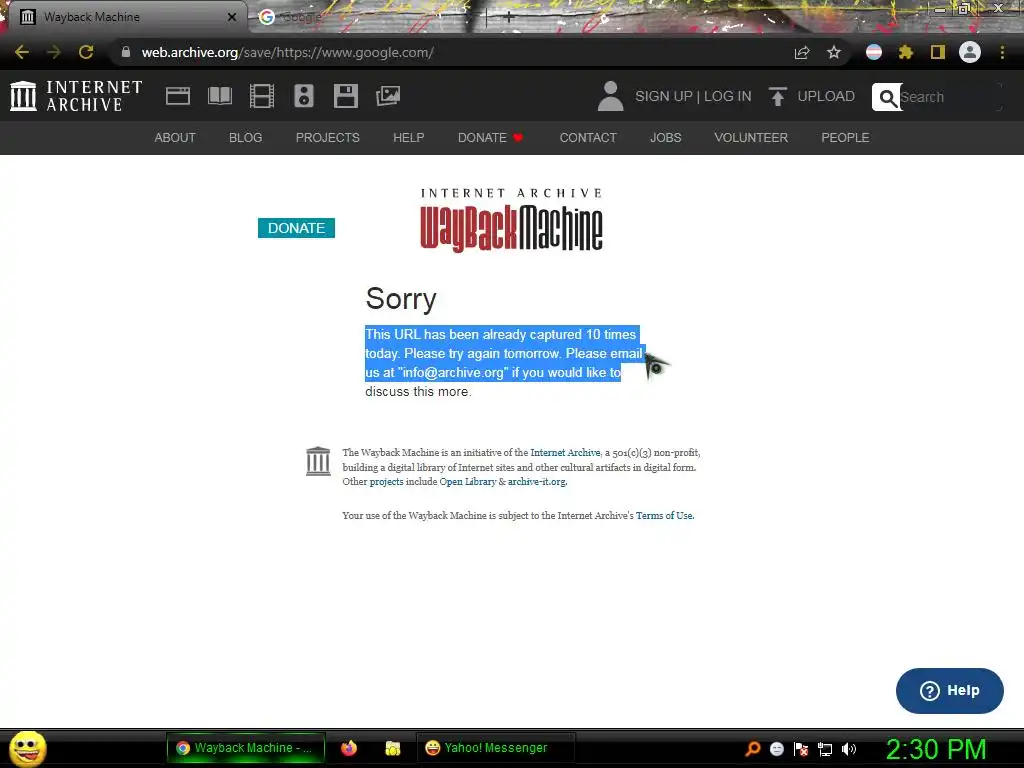Click the site lock icon in address bar
This screenshot has height=768, width=1024.
pos(126,52)
